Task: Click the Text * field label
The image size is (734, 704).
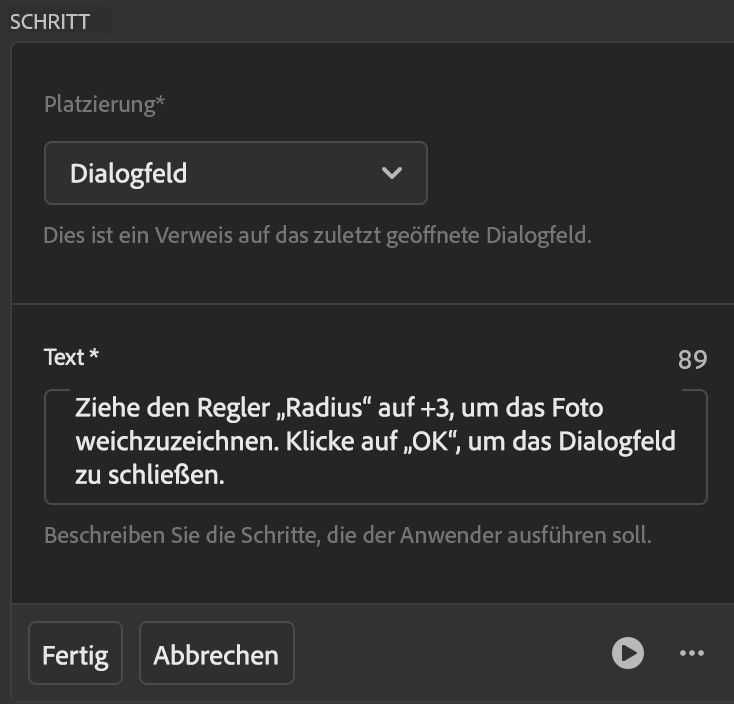Action: [x=71, y=357]
